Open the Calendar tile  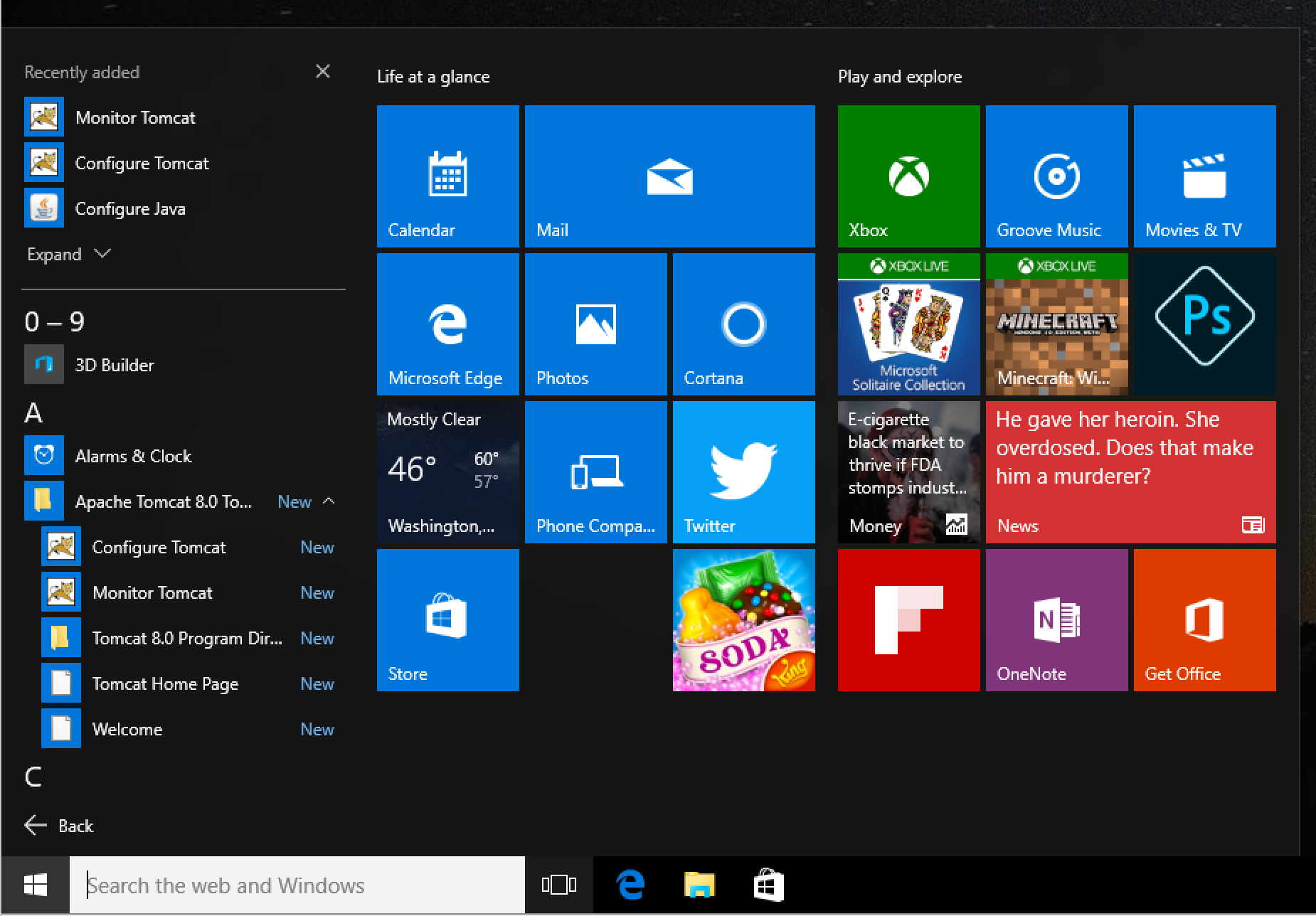point(448,176)
